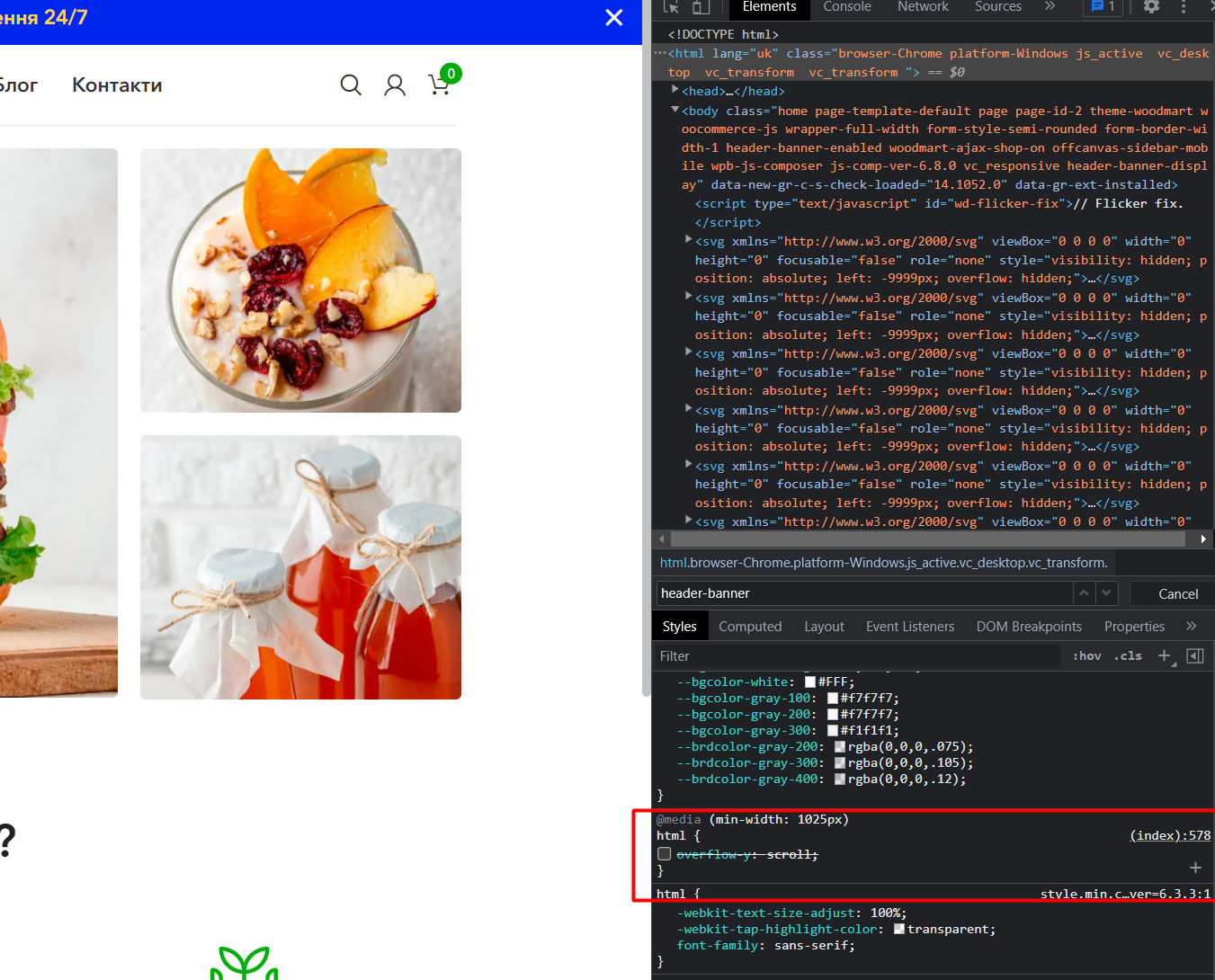The height and width of the screenshot is (980, 1215).
Task: Open the issues counter badge
Action: click(x=1103, y=7)
